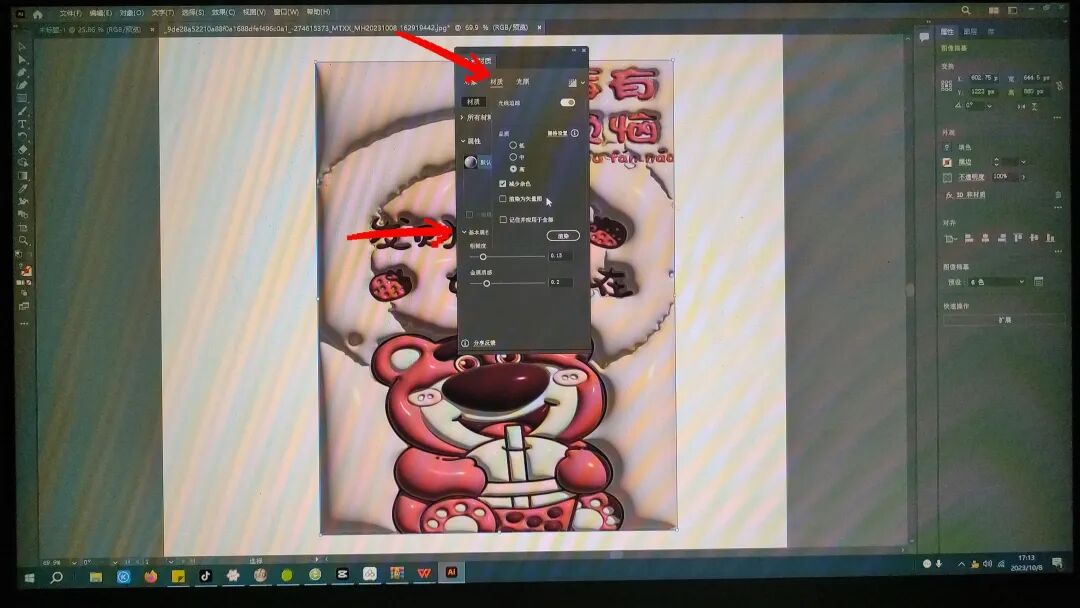Open the 对象(O) menu
The width and height of the screenshot is (1080, 608).
131,13
